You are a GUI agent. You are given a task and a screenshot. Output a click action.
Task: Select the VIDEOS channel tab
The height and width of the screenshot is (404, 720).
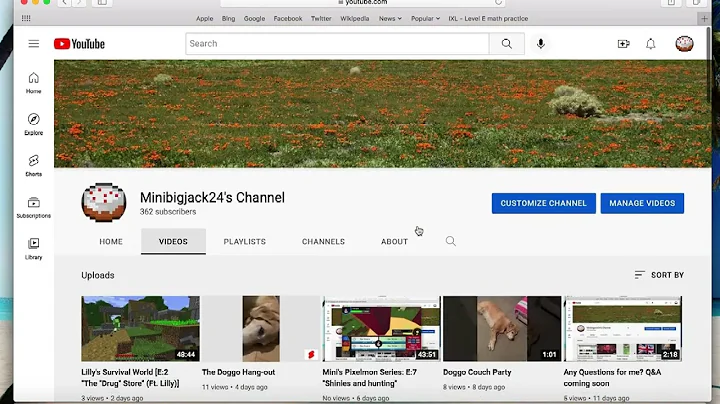click(173, 241)
